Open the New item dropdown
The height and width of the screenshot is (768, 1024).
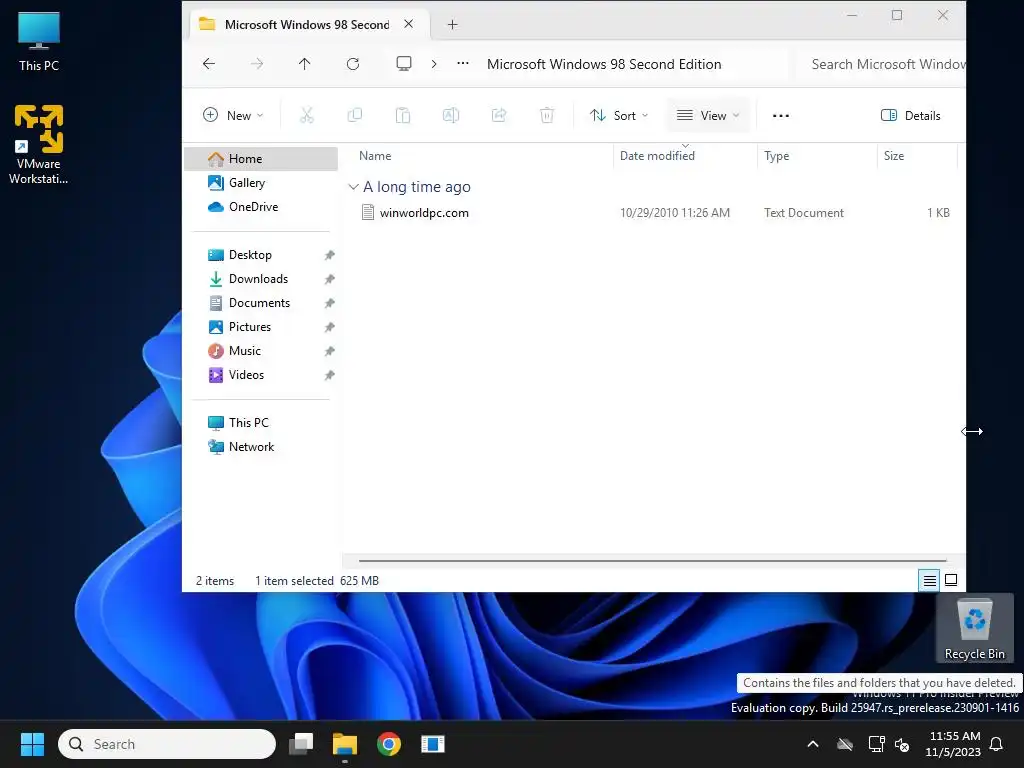tap(233, 116)
